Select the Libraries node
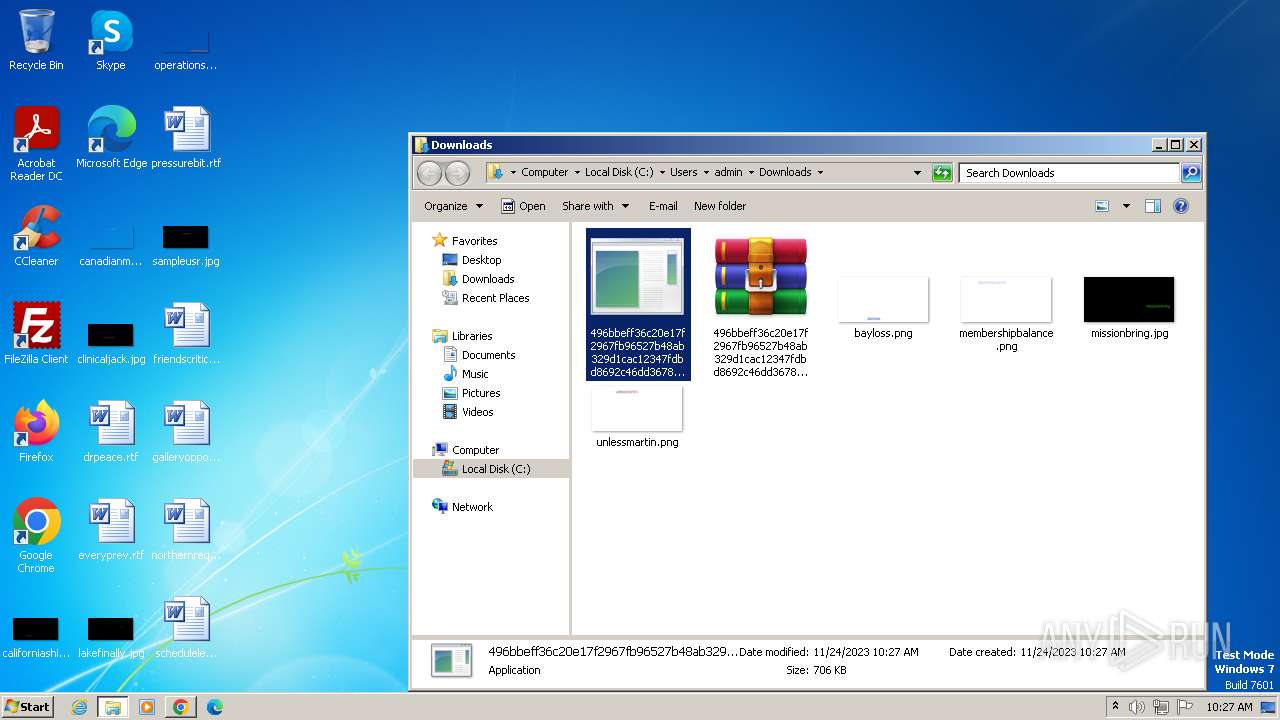Screen dimensions: 1280x720 pos(471,336)
